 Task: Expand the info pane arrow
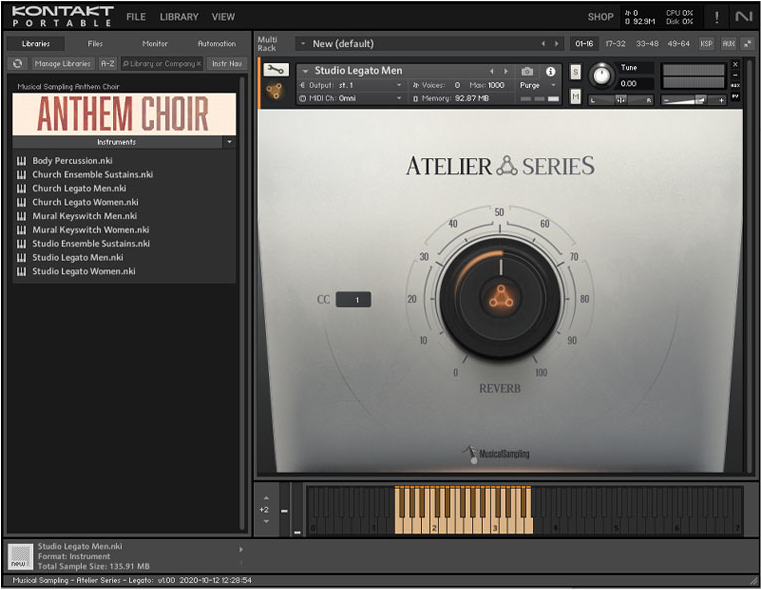click(241, 550)
